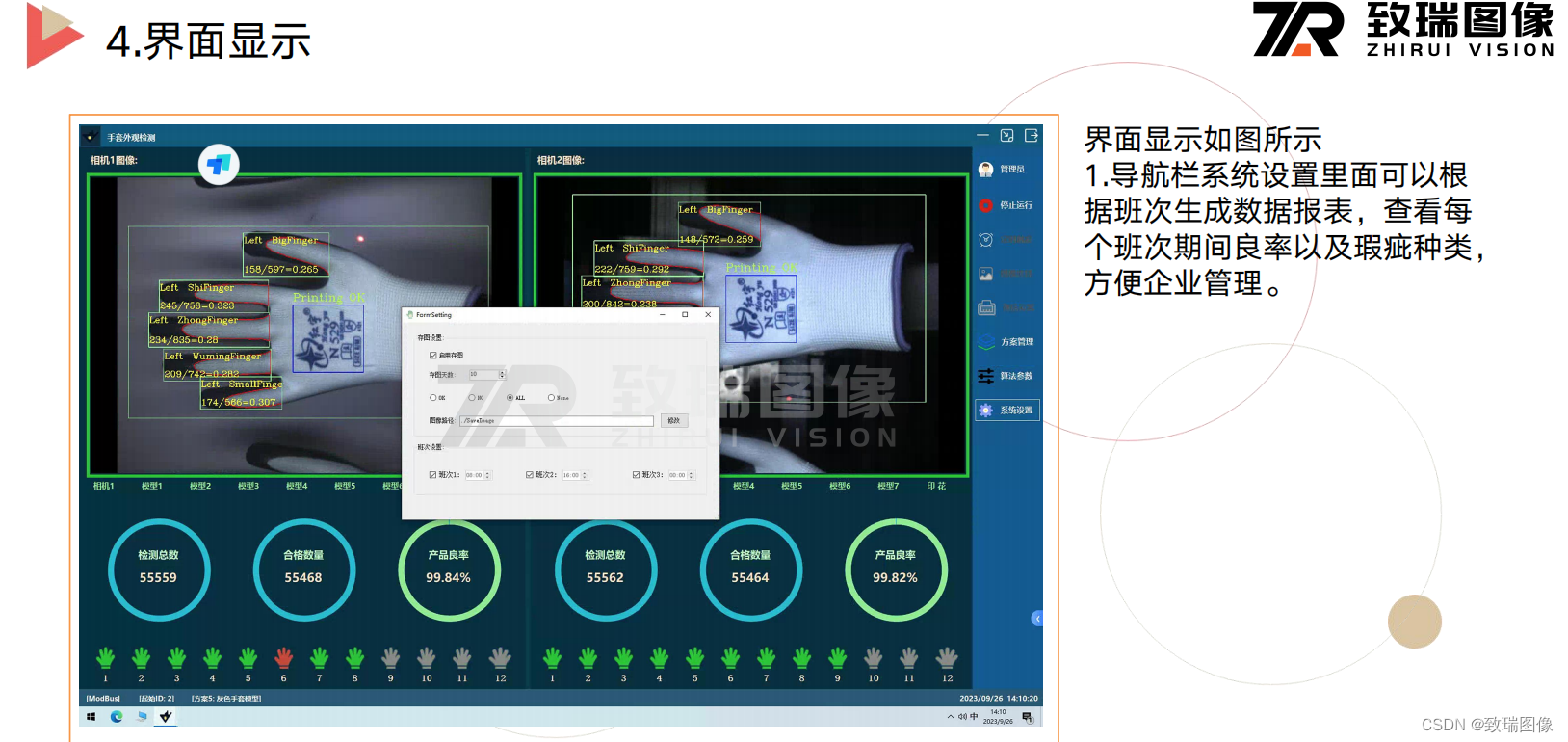
Task: Open 方案管理 layers icon
Action: 986,342
